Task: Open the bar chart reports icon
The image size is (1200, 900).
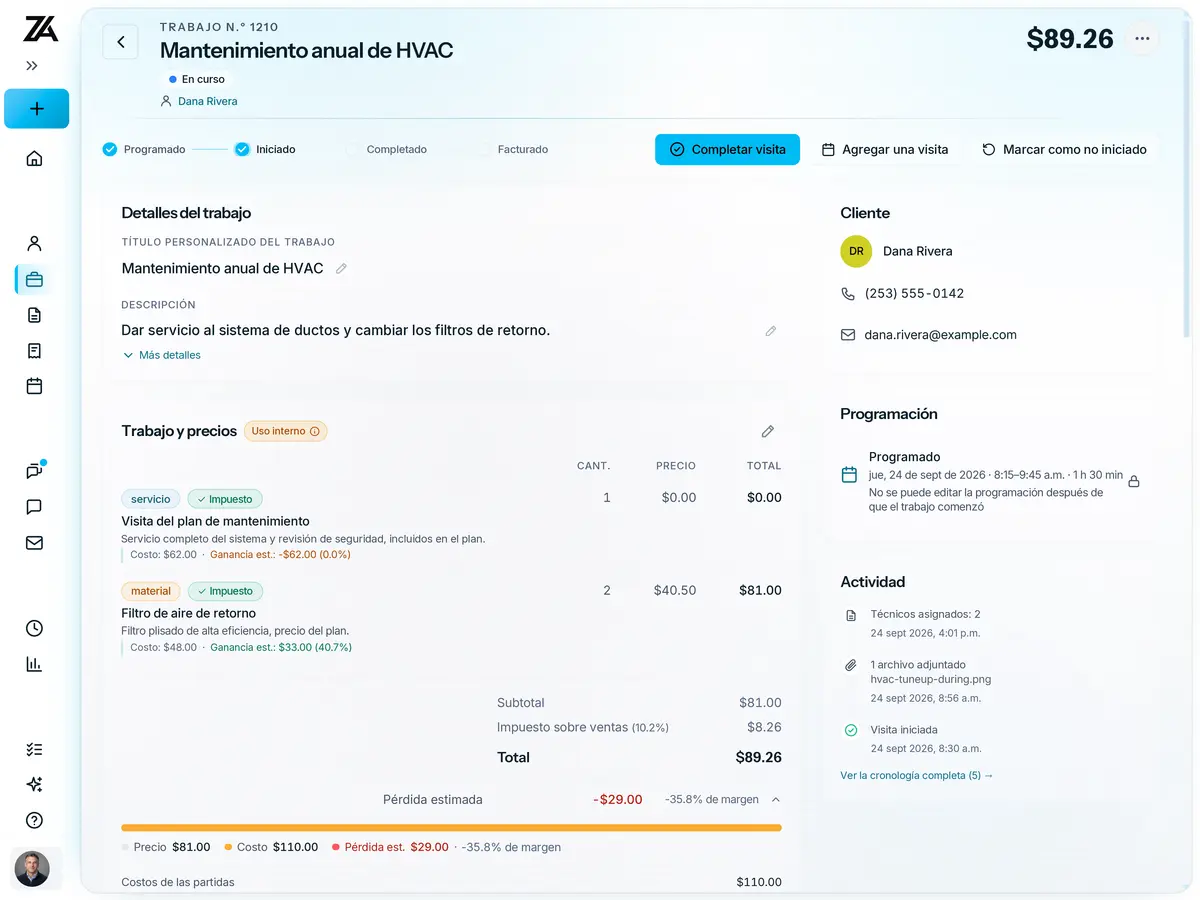Action: pyautogui.click(x=35, y=664)
